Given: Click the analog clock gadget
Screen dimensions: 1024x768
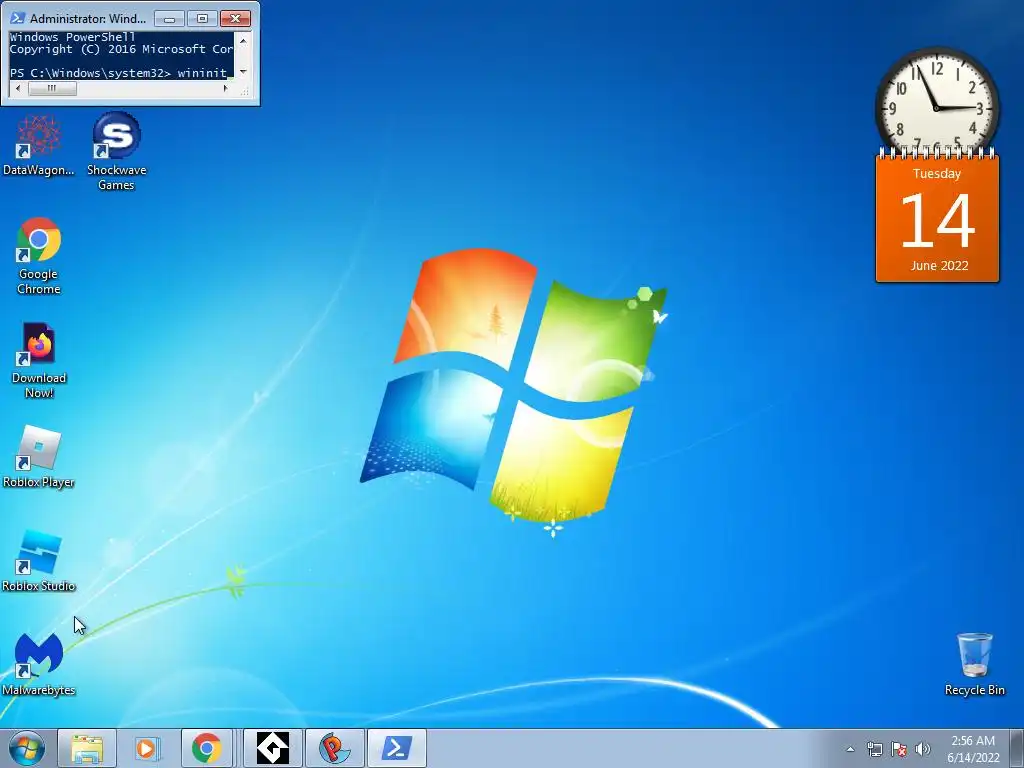Looking at the screenshot, I should point(937,104).
